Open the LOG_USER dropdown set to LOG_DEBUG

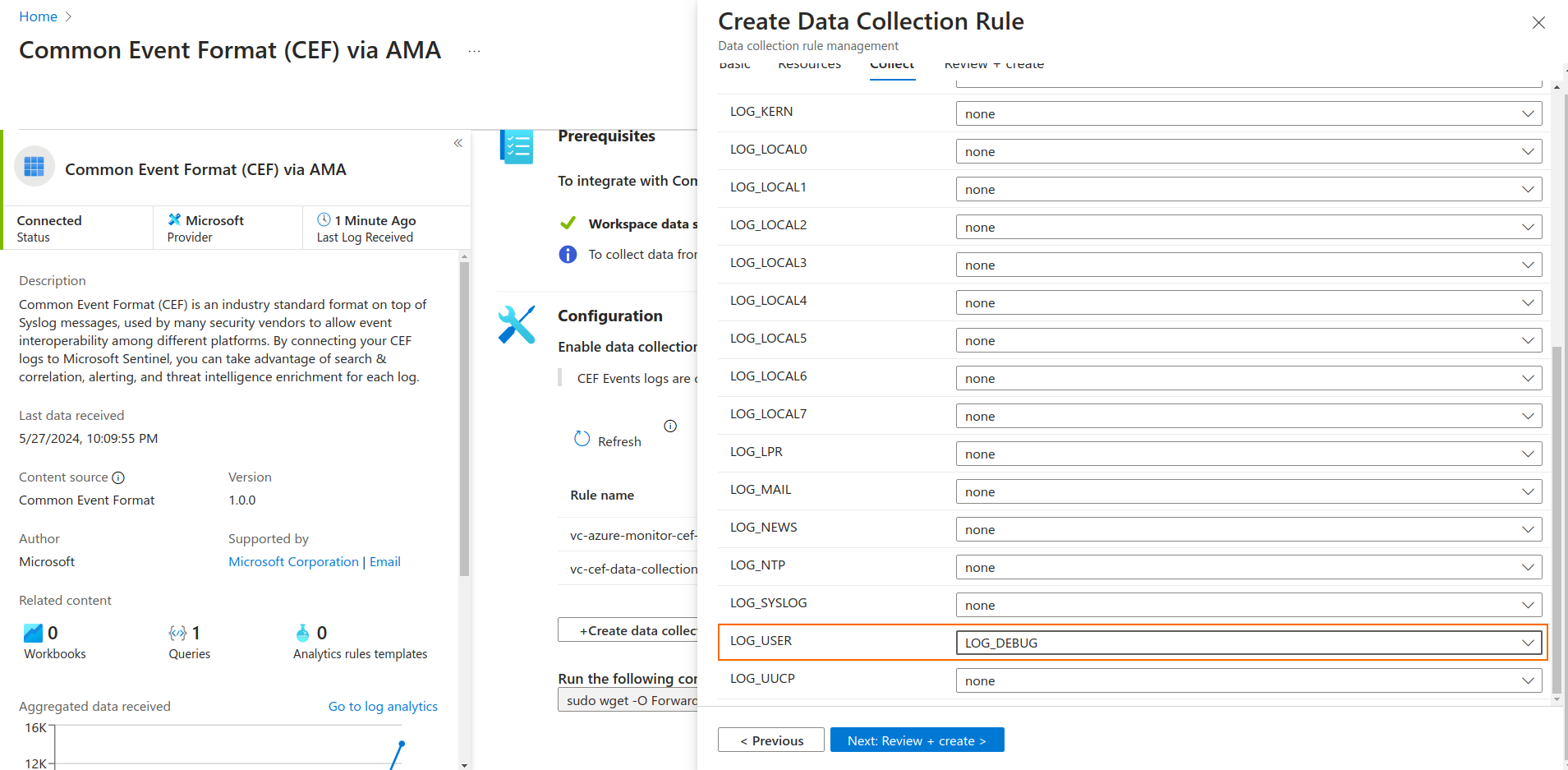[1248, 643]
